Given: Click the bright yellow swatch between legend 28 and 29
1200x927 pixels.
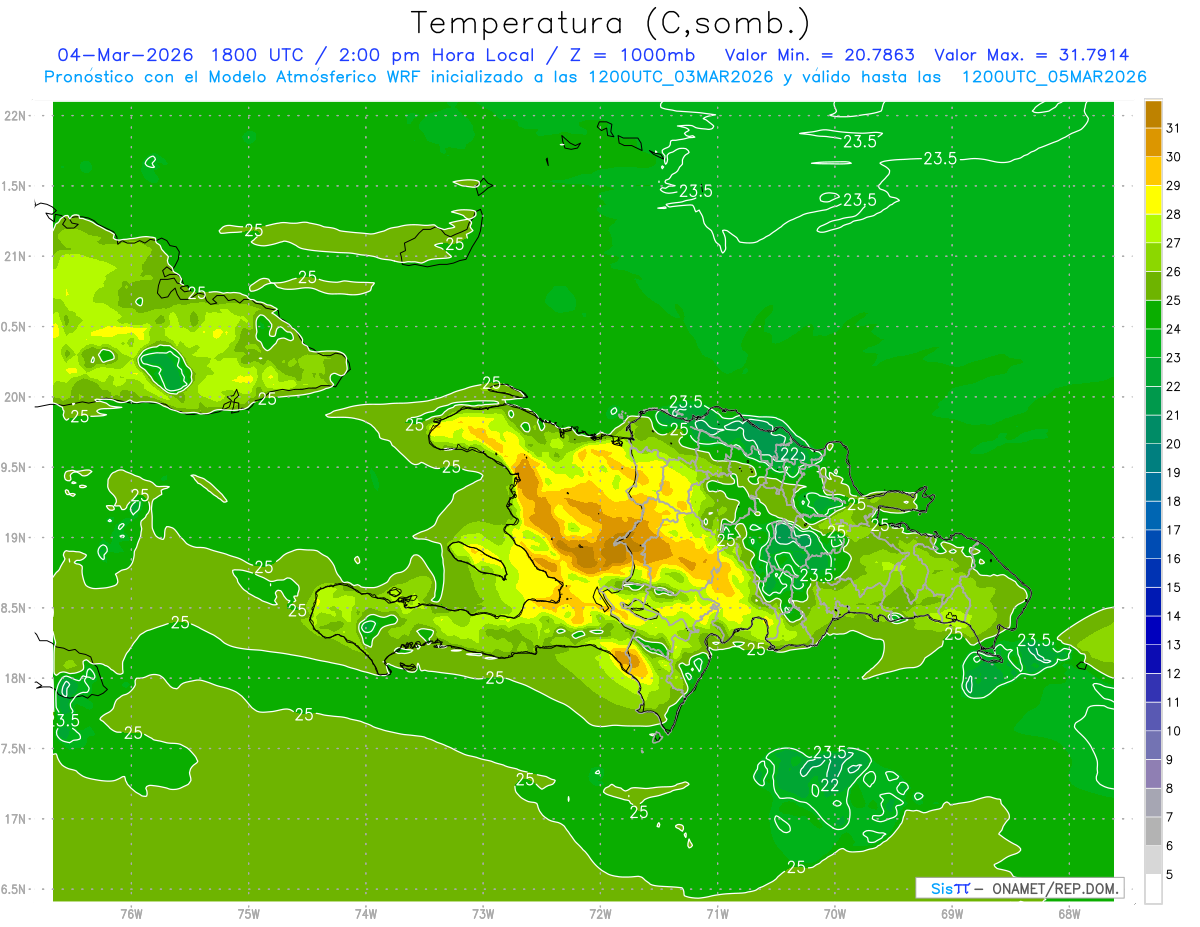Looking at the screenshot, I should click(1153, 199).
